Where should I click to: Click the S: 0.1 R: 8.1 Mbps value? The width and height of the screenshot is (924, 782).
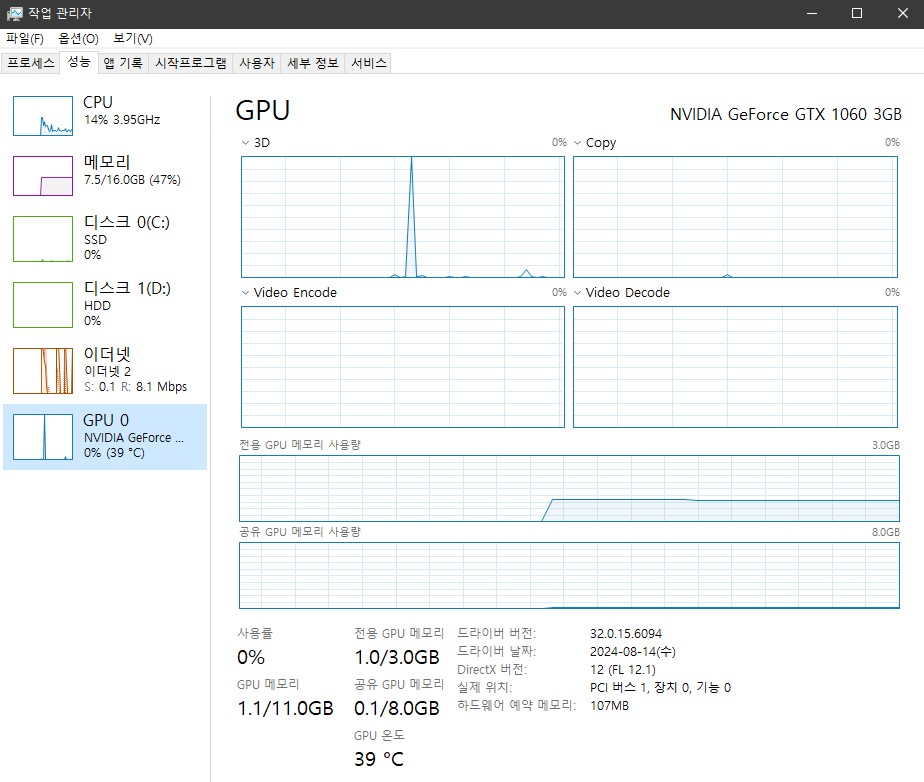(136, 387)
